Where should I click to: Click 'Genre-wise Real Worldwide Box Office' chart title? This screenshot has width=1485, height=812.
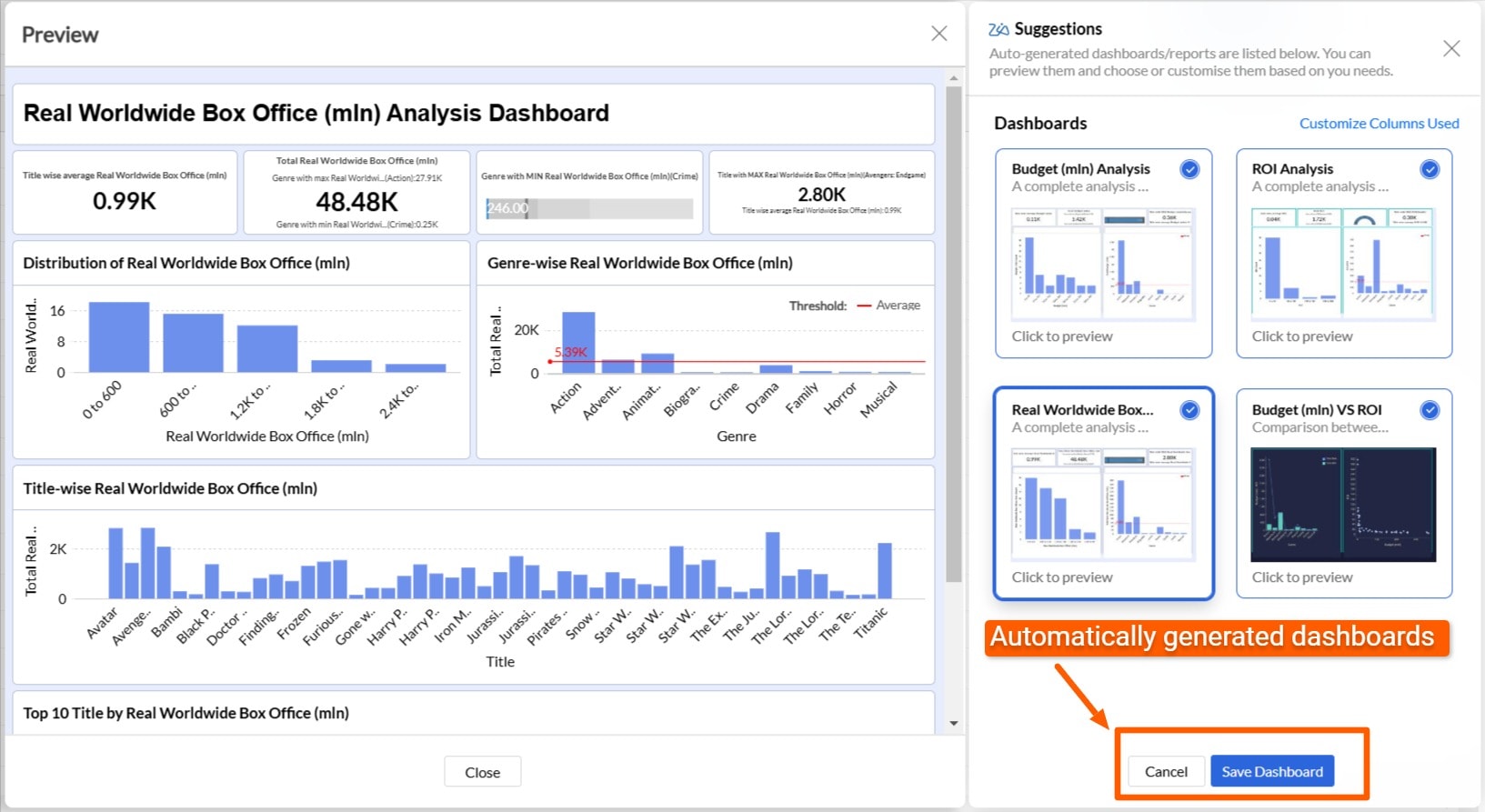pos(639,263)
